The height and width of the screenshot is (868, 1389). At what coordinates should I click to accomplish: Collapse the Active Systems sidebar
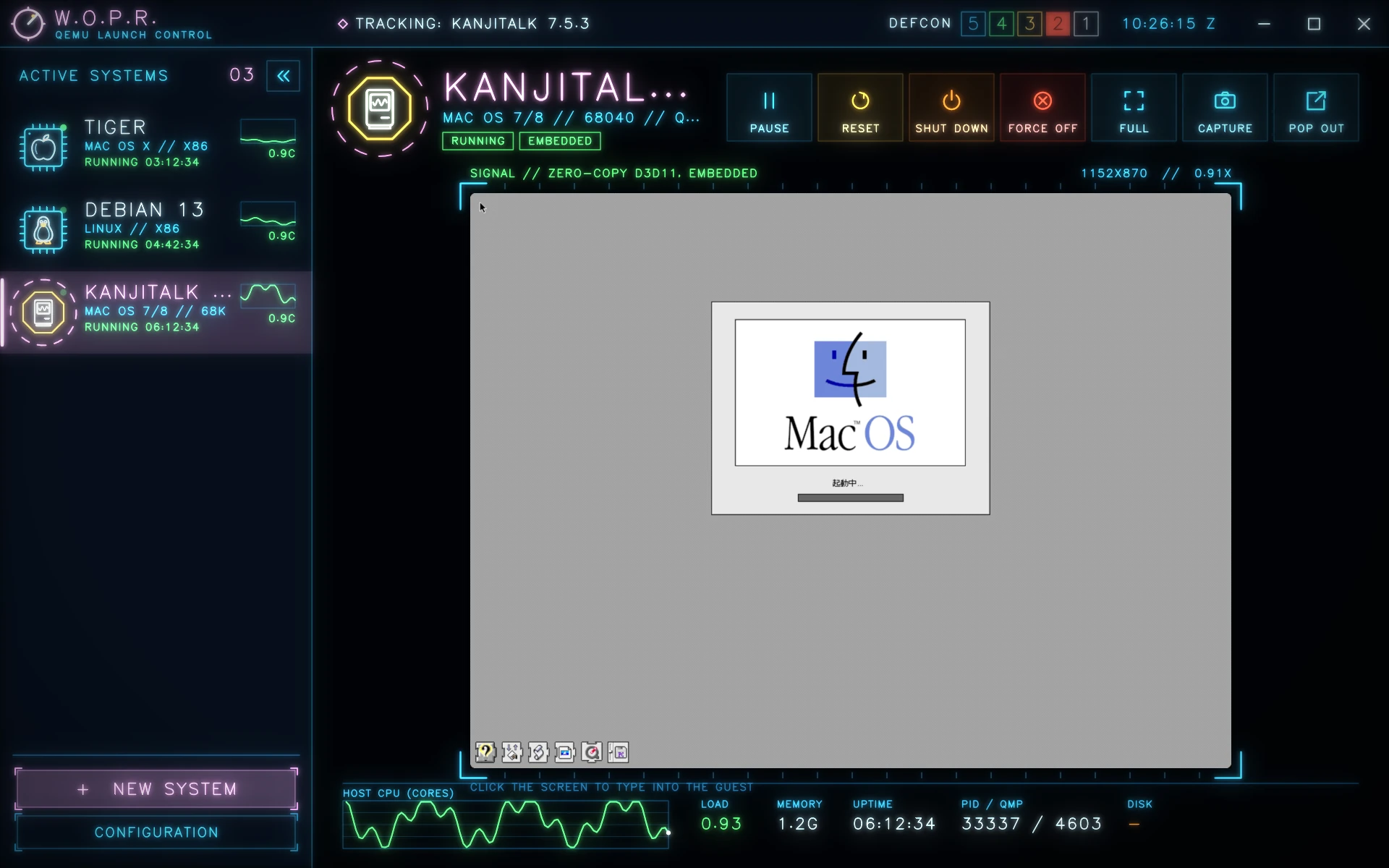[x=283, y=75]
